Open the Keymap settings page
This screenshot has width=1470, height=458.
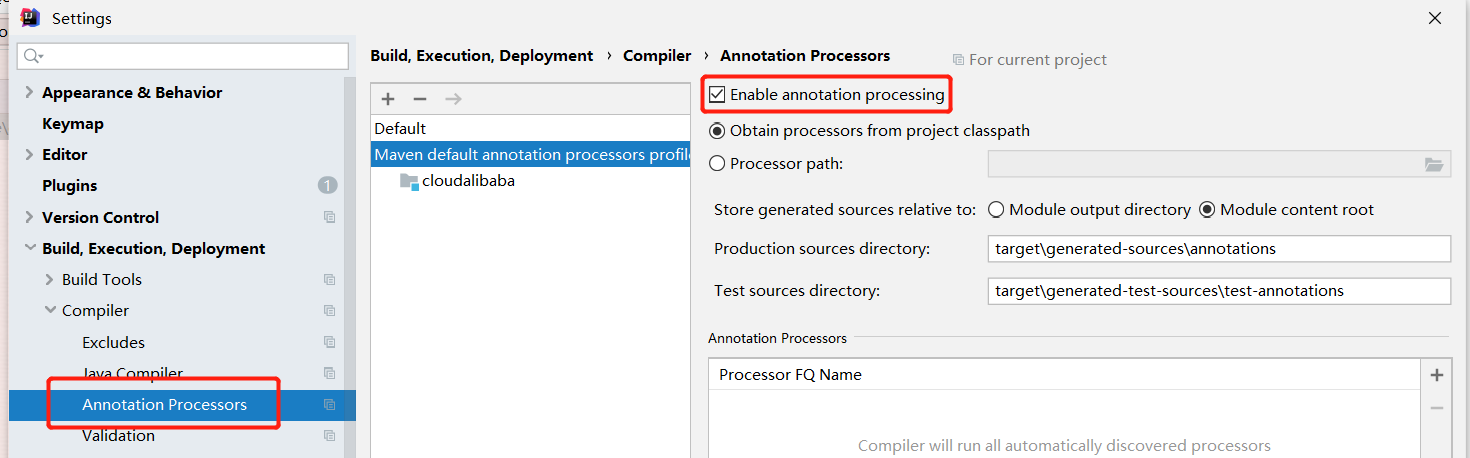(x=72, y=124)
